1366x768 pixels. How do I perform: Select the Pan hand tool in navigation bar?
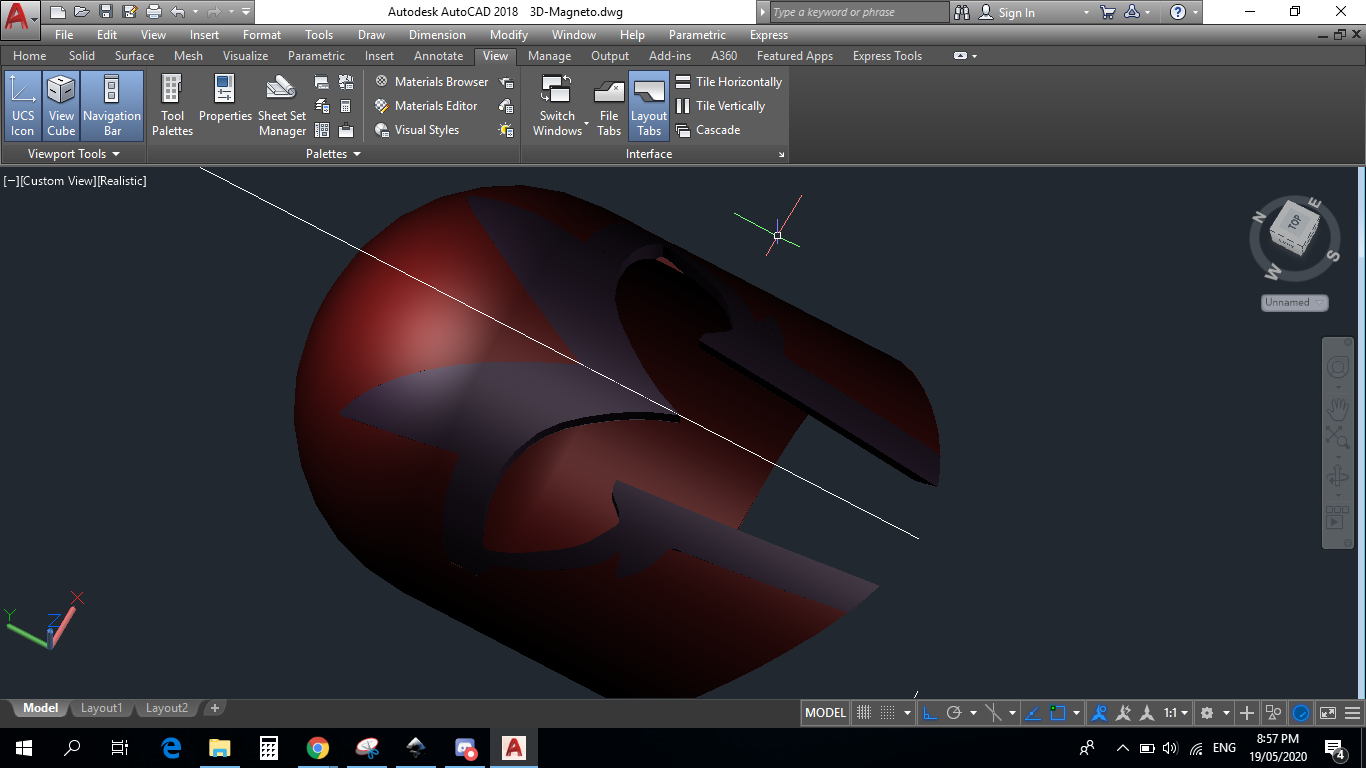1337,409
